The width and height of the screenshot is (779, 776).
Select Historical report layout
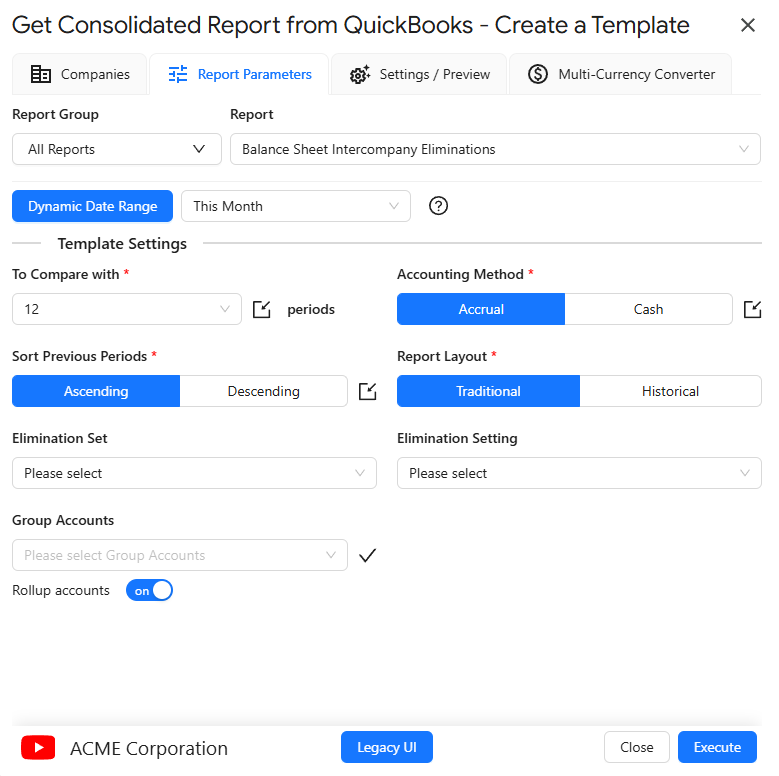[670, 391]
